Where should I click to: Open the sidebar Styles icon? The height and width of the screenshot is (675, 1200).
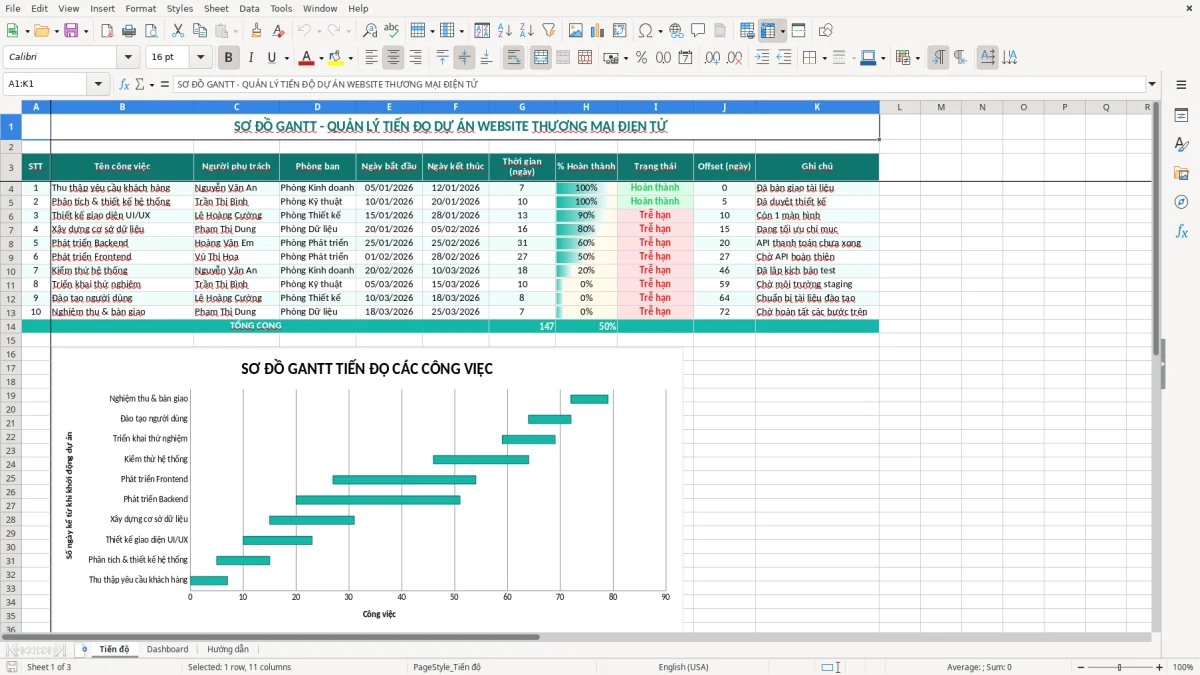[1181, 145]
